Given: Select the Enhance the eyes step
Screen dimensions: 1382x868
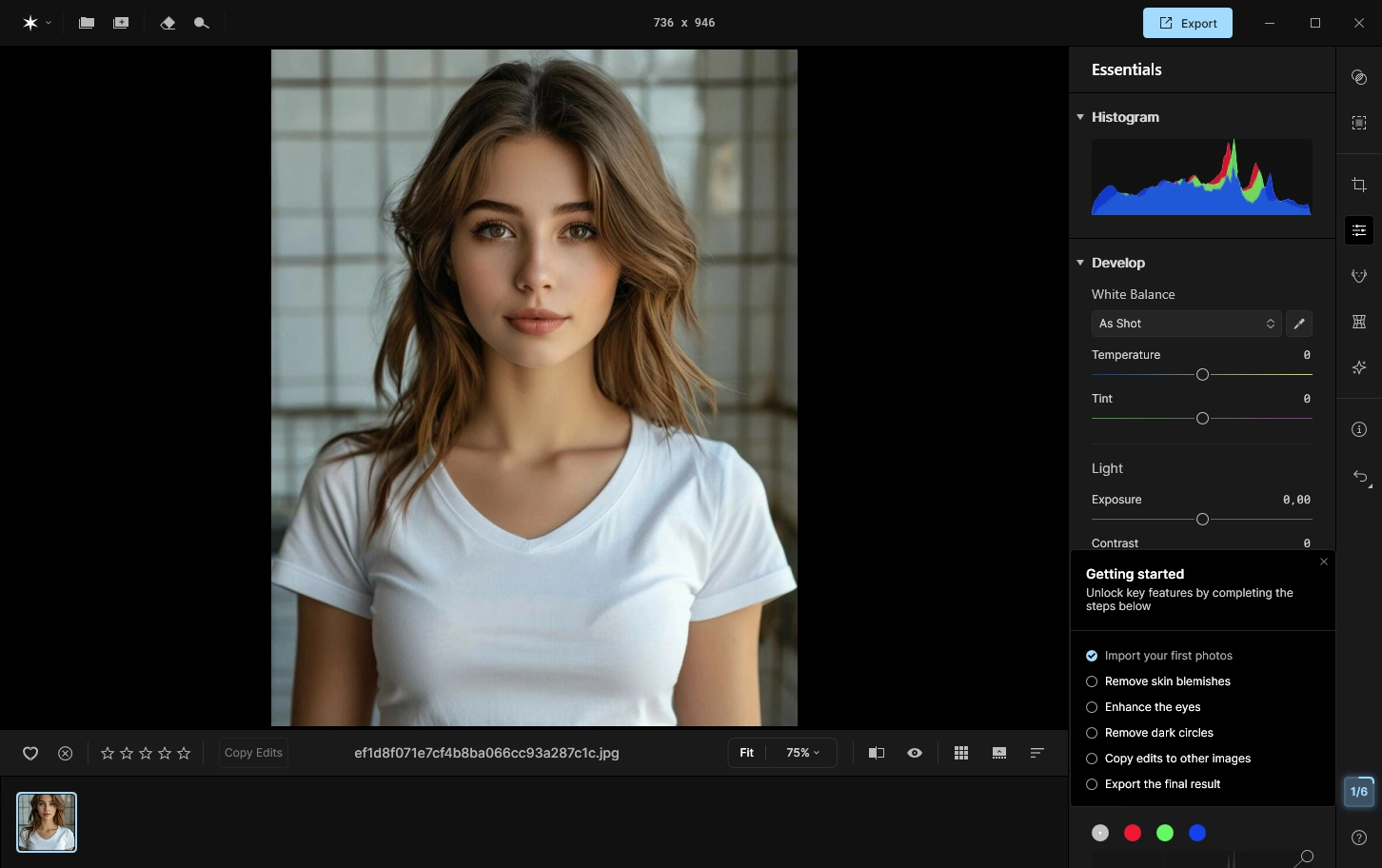Looking at the screenshot, I should [x=1152, y=707].
